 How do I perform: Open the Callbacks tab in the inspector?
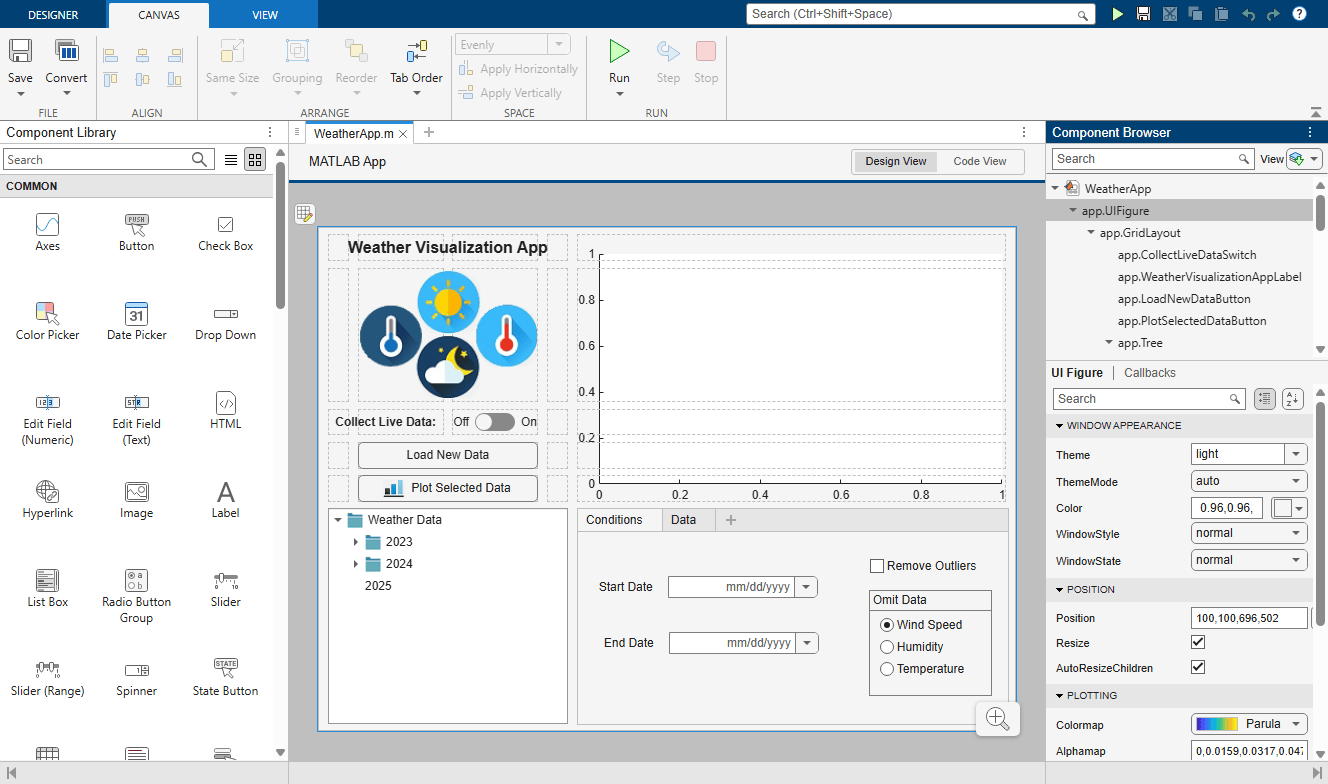(x=1150, y=373)
